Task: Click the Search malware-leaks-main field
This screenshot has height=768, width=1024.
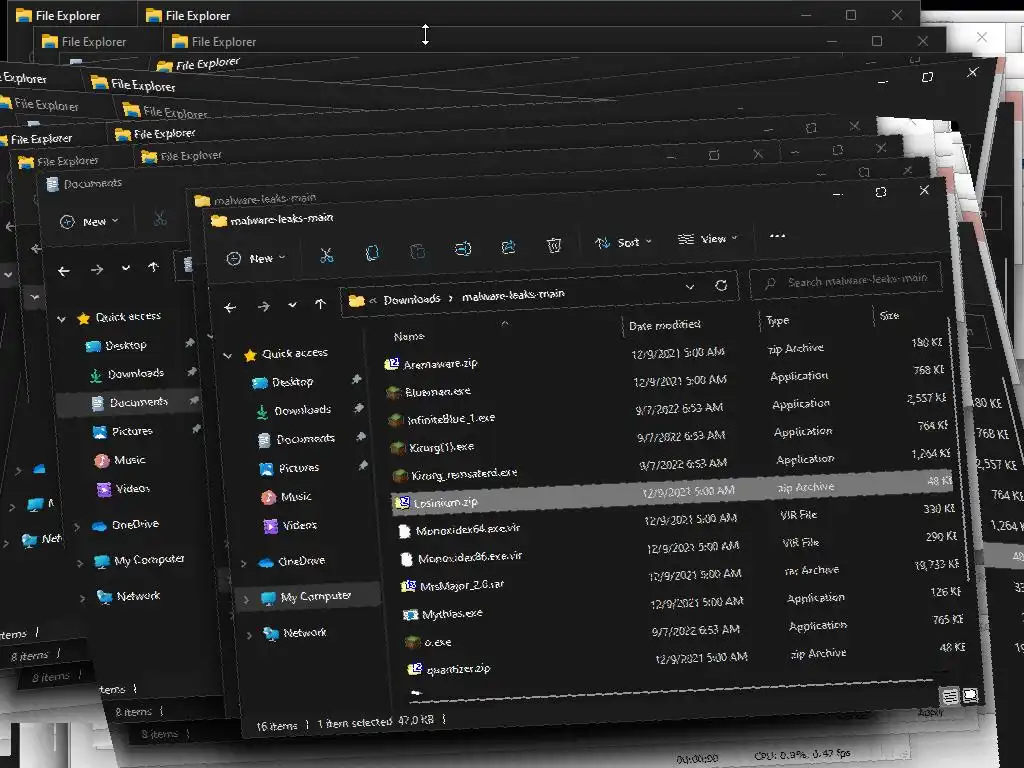Action: tap(846, 281)
